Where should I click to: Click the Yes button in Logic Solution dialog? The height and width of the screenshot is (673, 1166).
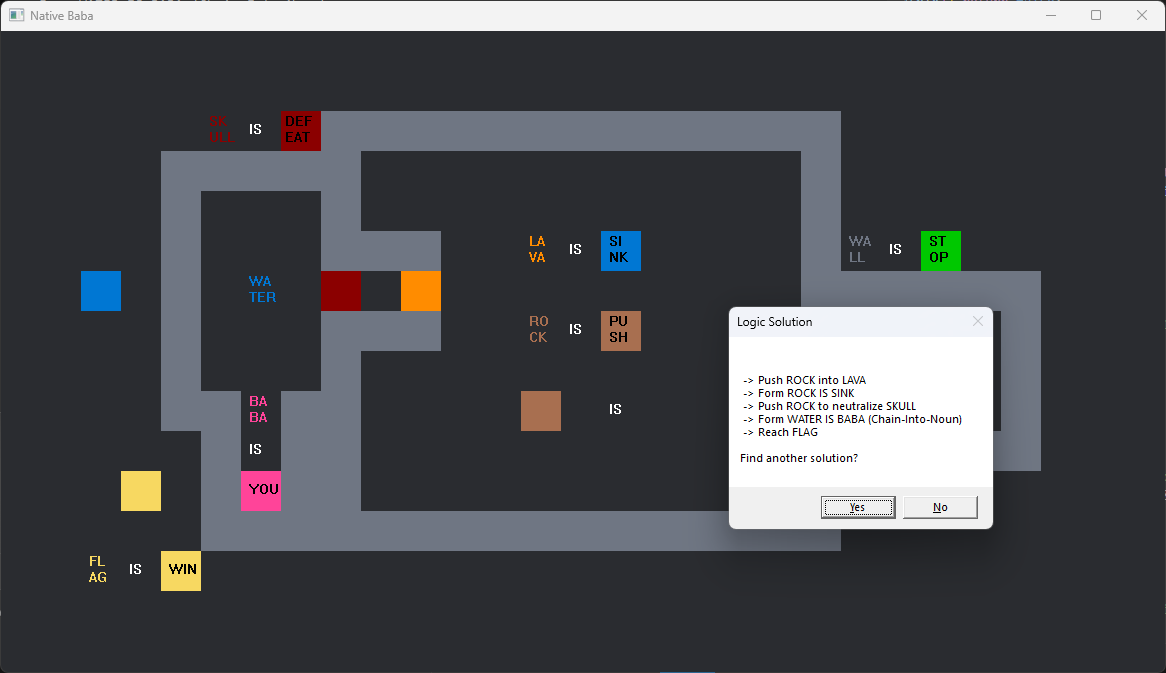pyautogui.click(x=858, y=507)
